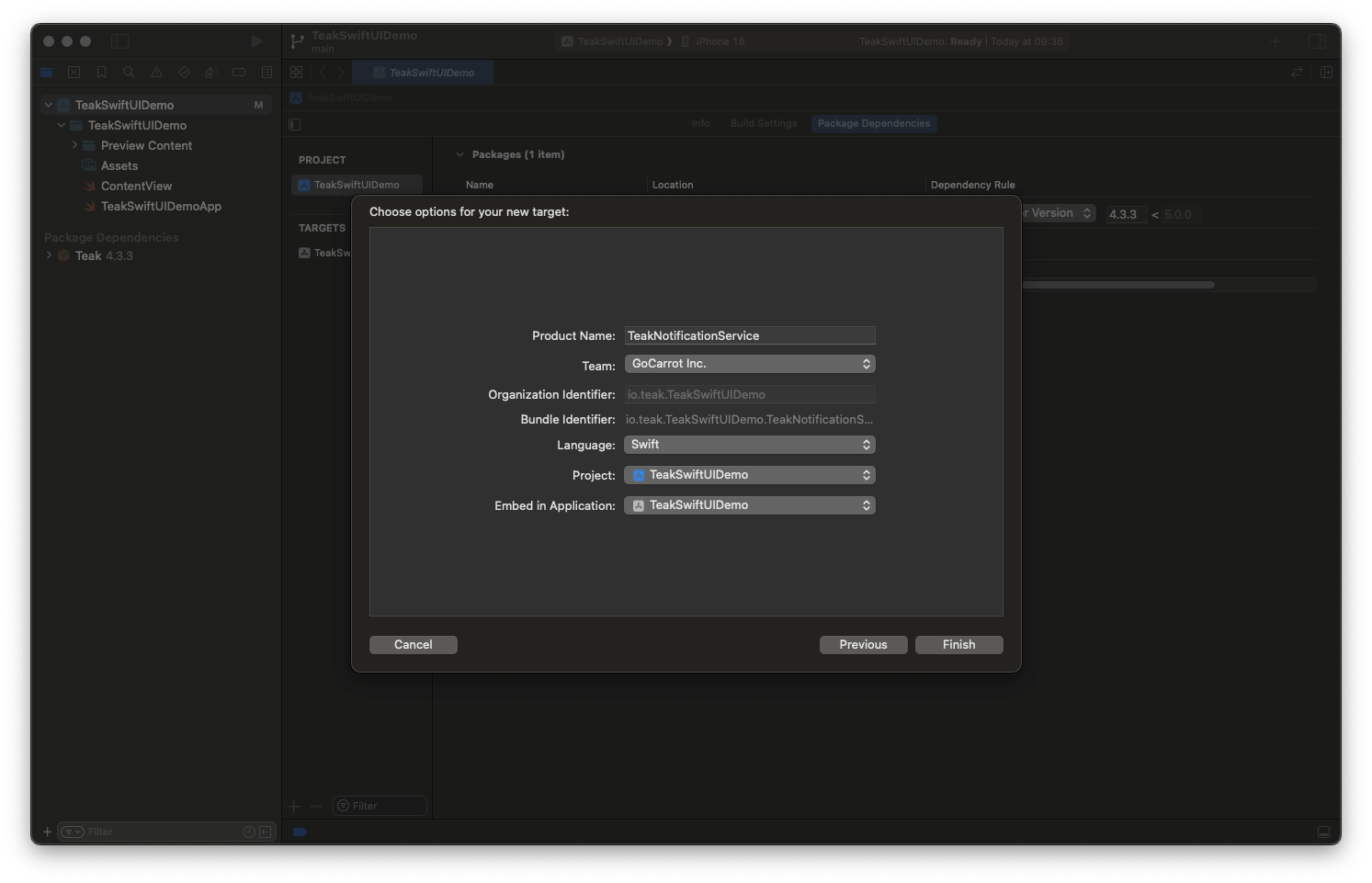
Task: Open the Breakpoint navigator icon
Action: click(x=239, y=73)
